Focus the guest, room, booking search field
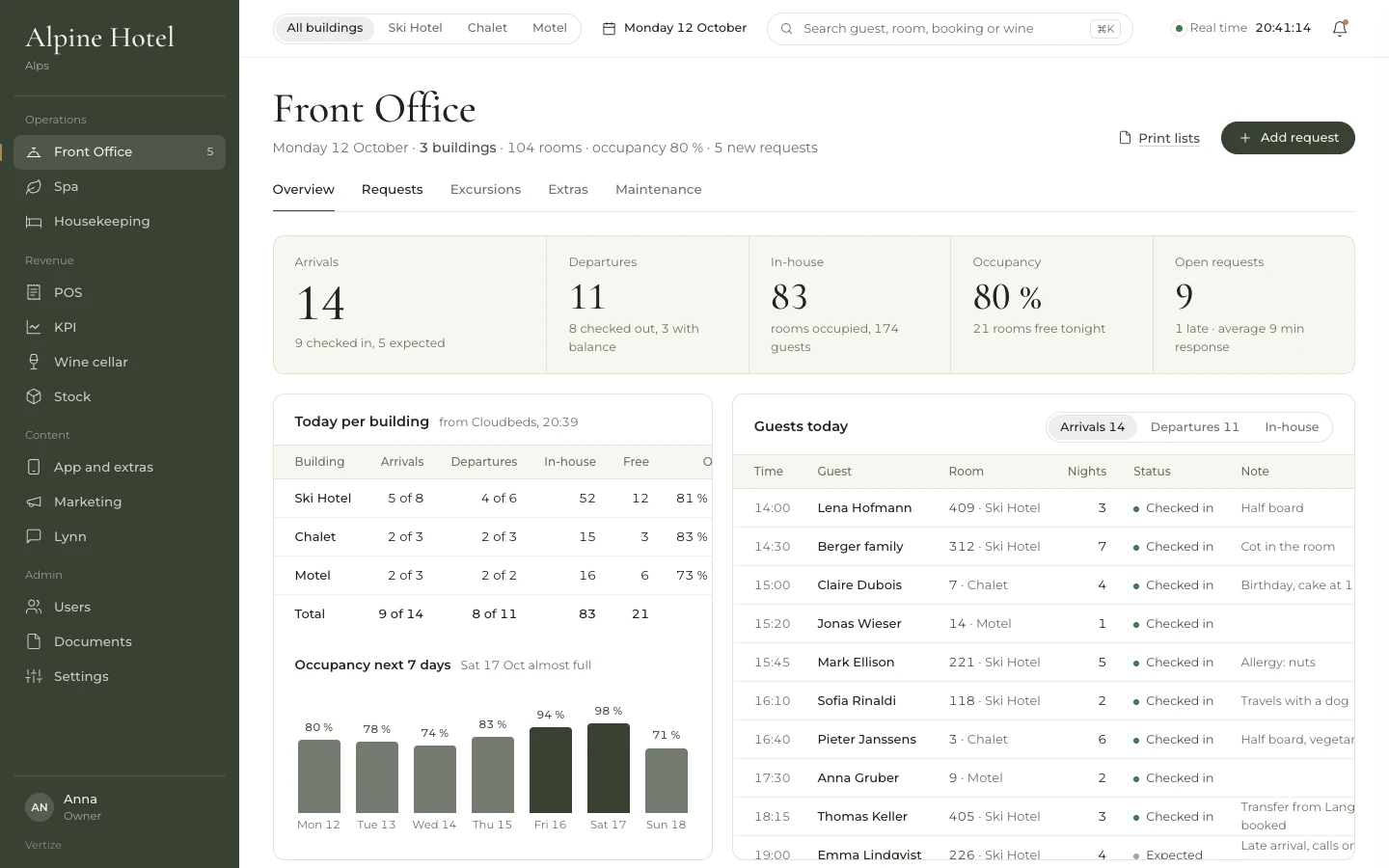This screenshot has width=1389, height=868. click(x=949, y=29)
